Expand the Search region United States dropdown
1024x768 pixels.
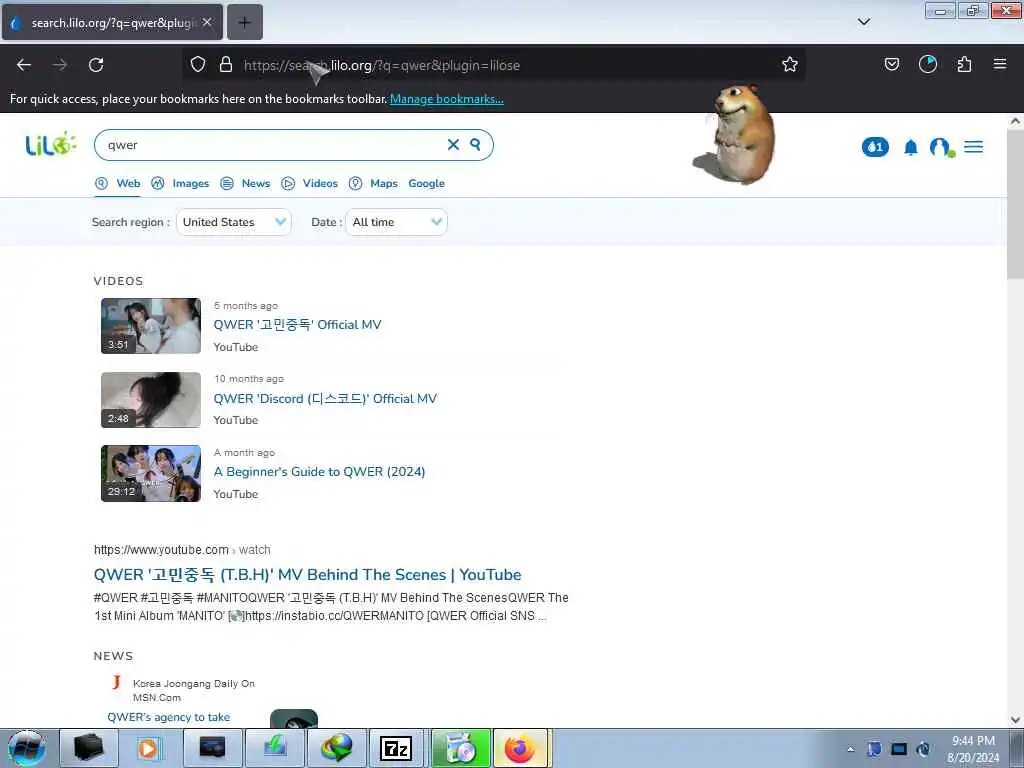(x=234, y=222)
